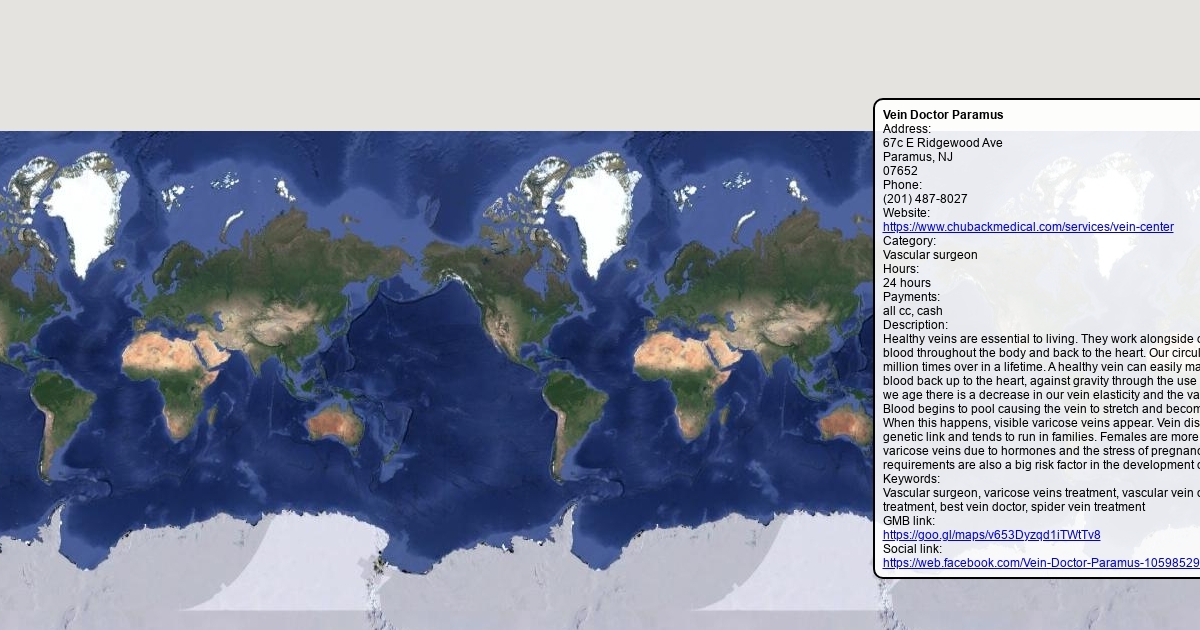Click the Paramus, NJ city line
The width and height of the screenshot is (1200, 630).
tap(917, 157)
